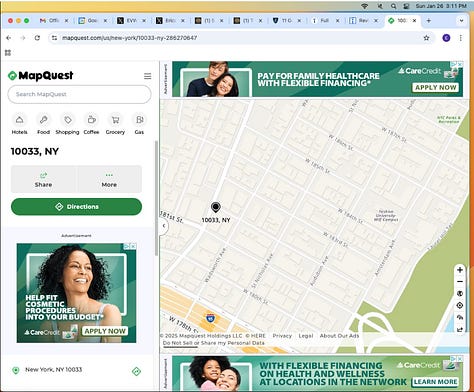
Task: Open About Our Ads link
Action: 339,336
